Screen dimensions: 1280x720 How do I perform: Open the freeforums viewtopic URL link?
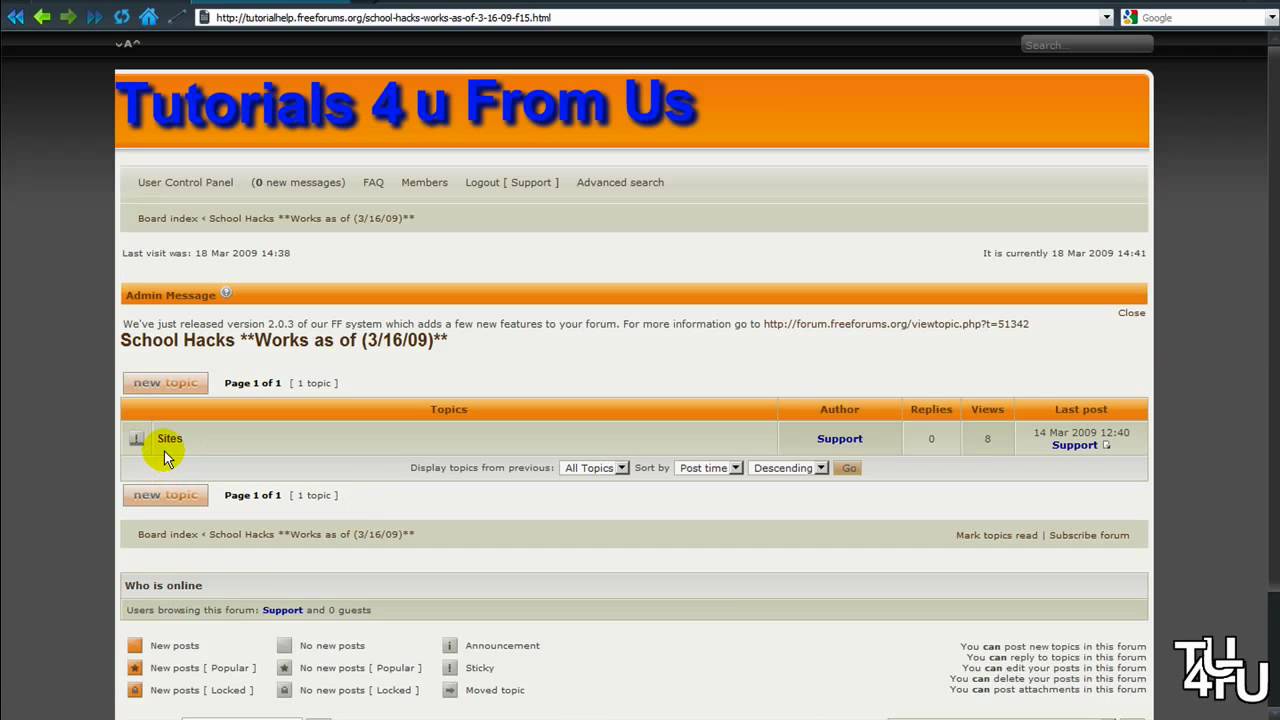(896, 324)
